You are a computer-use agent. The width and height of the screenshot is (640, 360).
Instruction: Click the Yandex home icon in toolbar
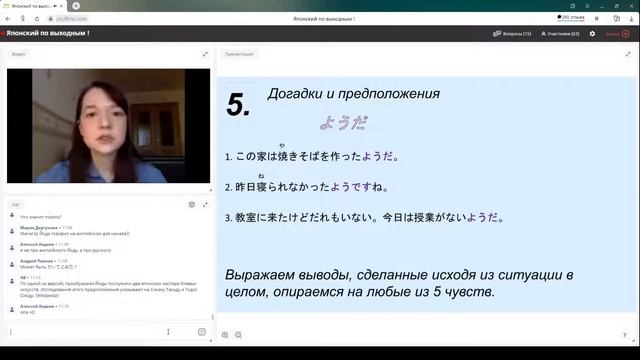pyautogui.click(x=22, y=19)
